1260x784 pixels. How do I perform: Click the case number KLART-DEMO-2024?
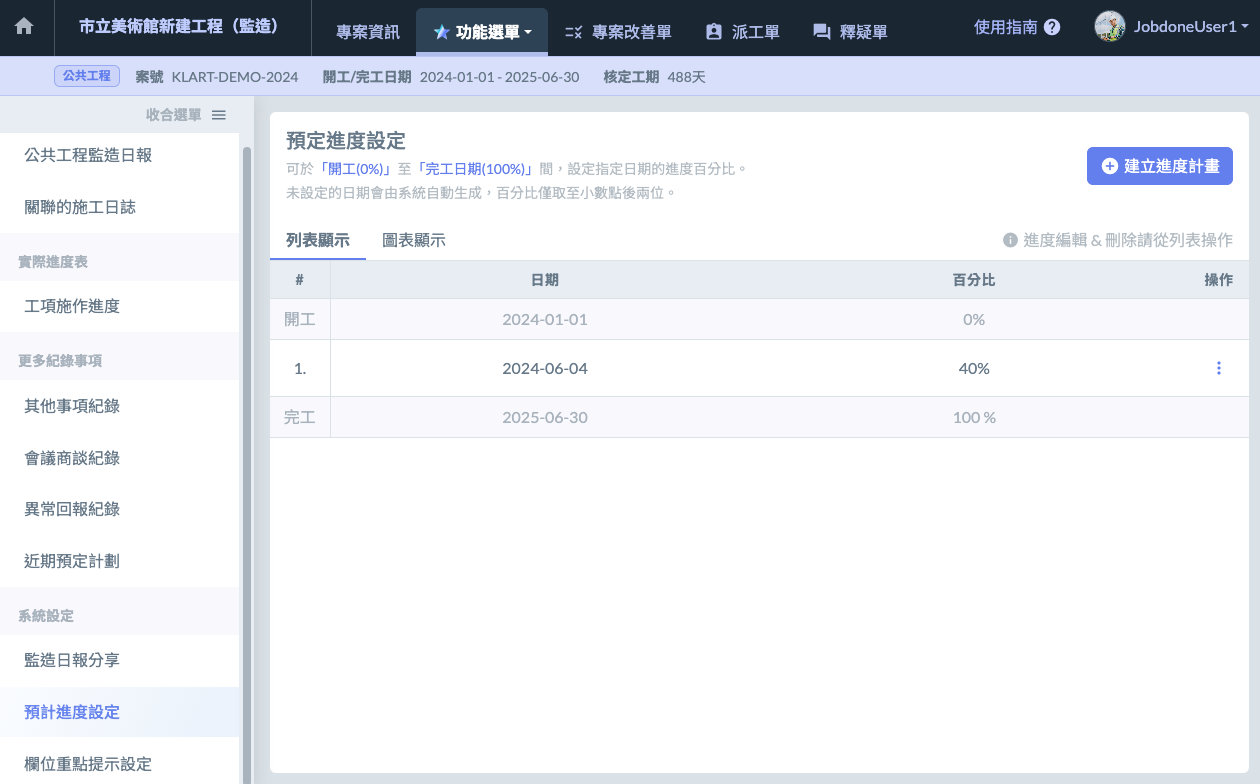pos(235,76)
